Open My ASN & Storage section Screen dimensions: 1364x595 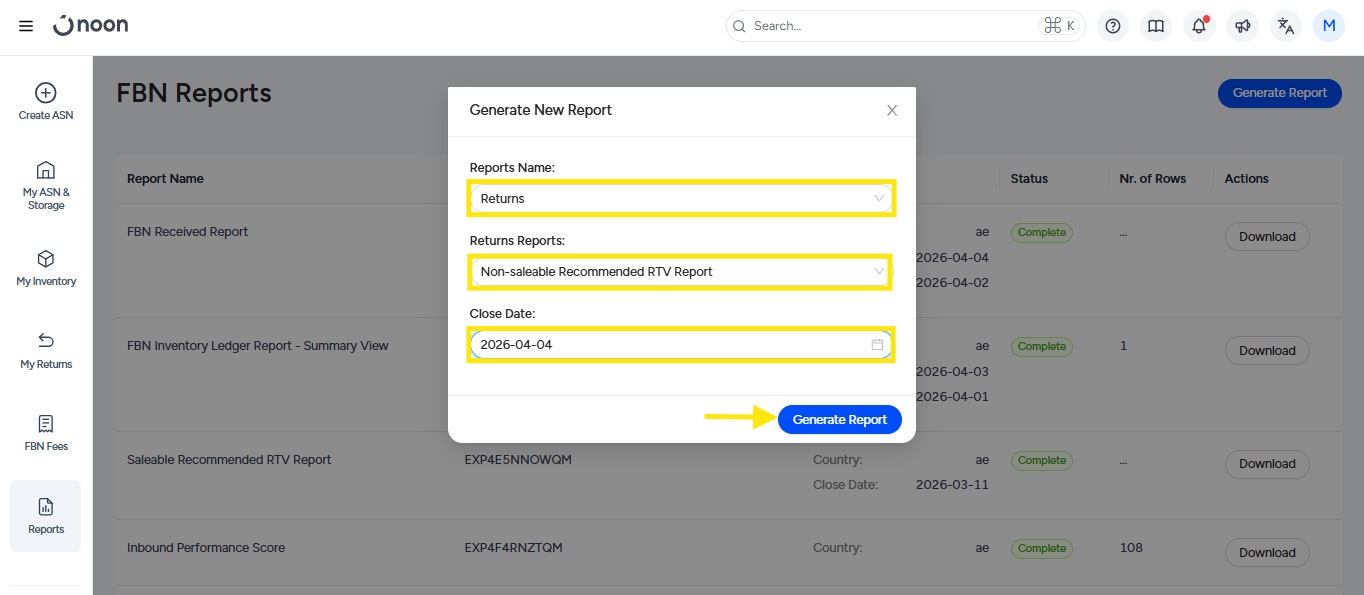(46, 185)
